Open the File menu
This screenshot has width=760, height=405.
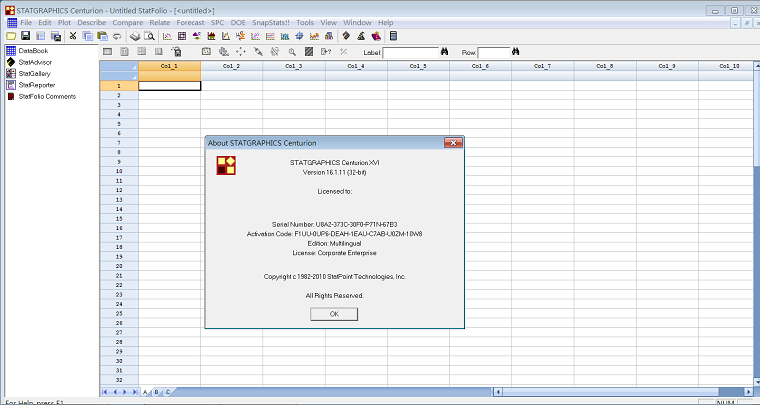point(26,22)
